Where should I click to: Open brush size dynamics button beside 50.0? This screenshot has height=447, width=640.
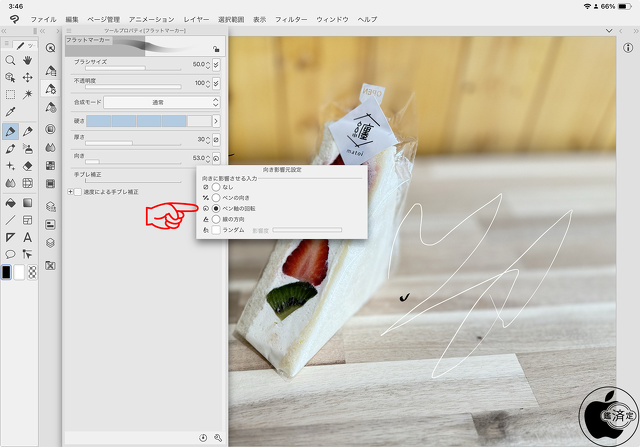[x=216, y=64]
